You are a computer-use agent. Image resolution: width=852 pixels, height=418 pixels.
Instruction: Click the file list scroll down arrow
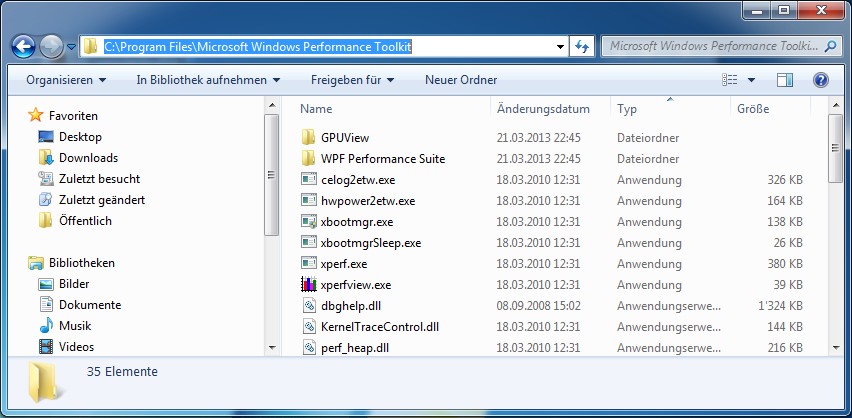pos(835,347)
